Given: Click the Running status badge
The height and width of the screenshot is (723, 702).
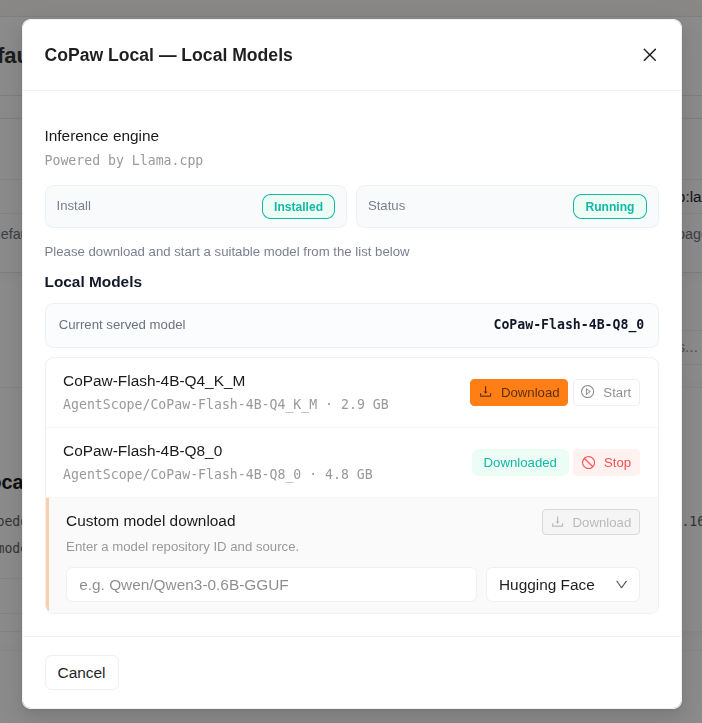Looking at the screenshot, I should coord(609,207).
